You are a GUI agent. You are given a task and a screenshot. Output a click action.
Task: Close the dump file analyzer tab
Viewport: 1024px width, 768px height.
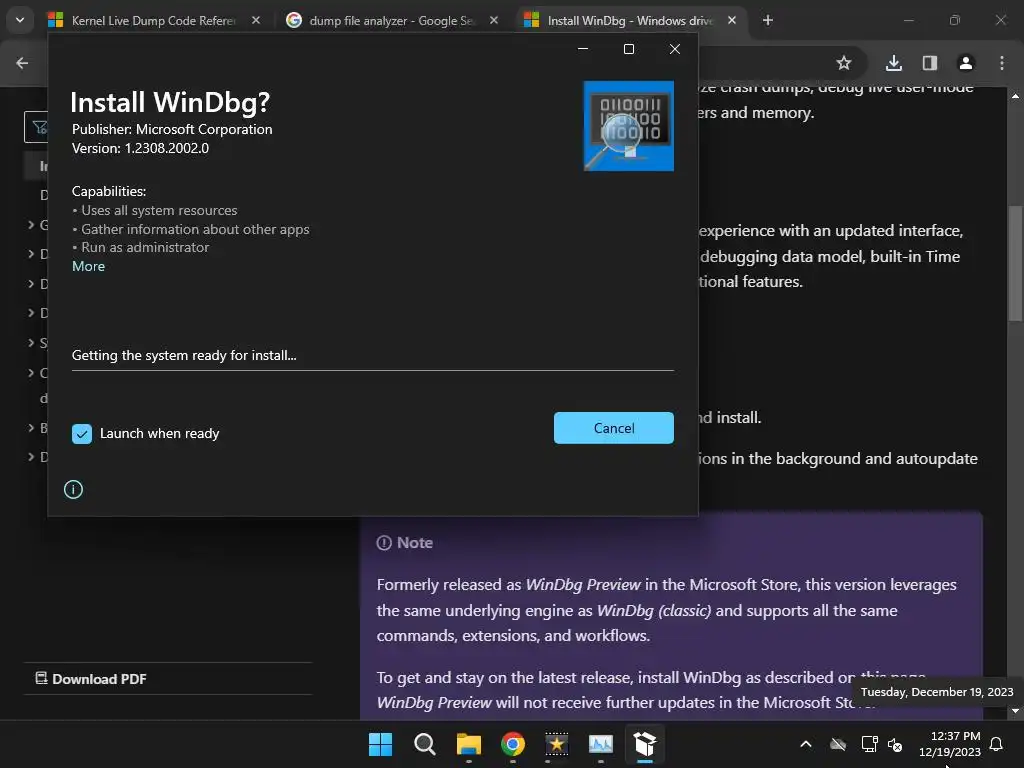coord(494,20)
